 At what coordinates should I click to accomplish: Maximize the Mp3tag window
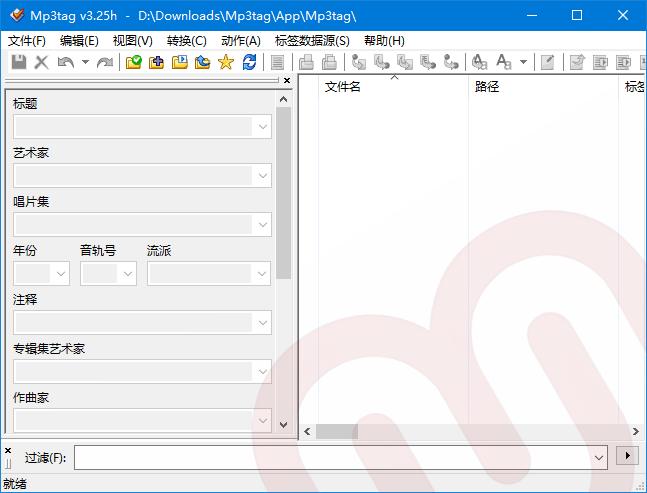coord(577,15)
